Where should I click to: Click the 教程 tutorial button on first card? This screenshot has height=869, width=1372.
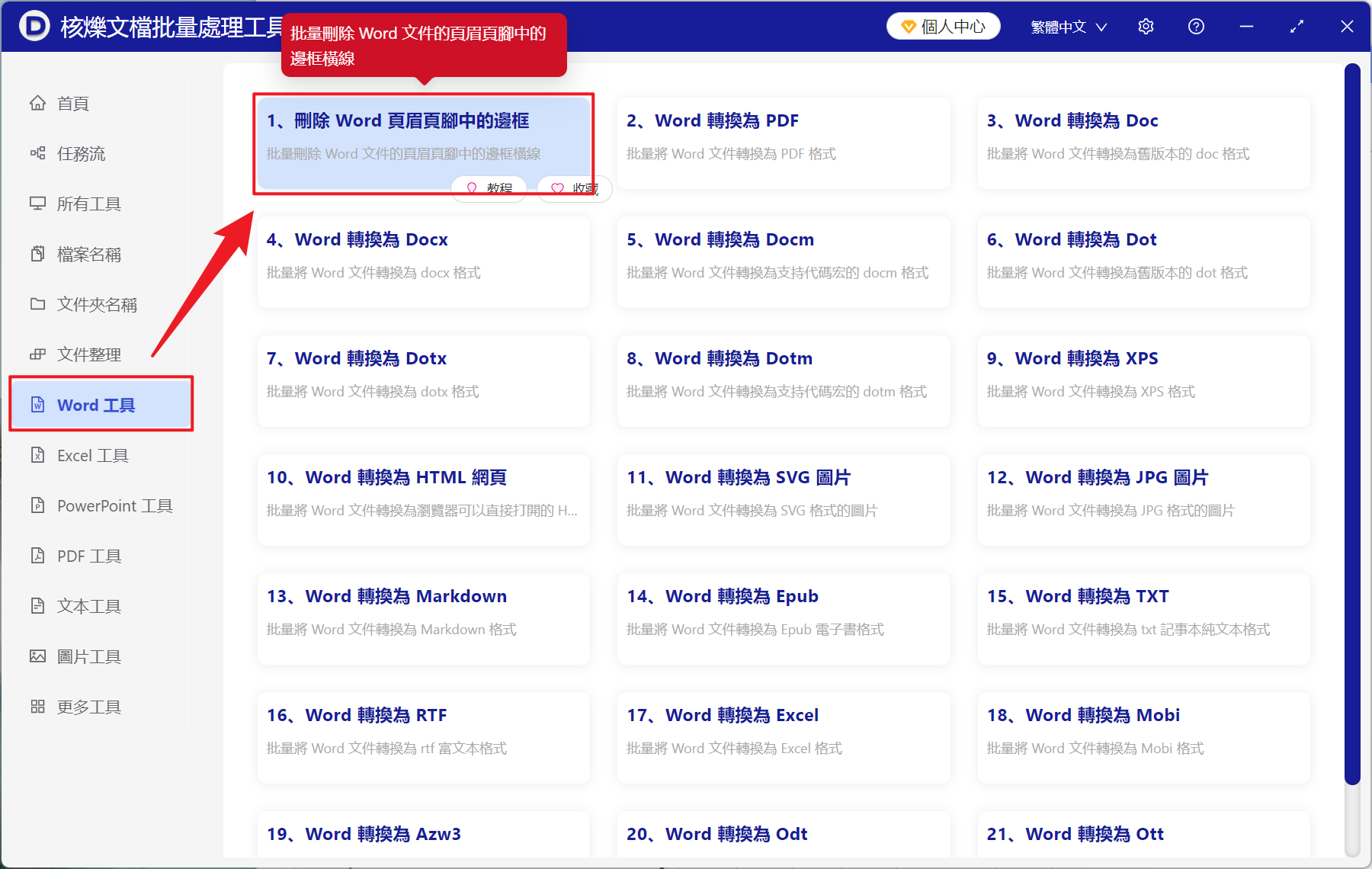coord(489,188)
